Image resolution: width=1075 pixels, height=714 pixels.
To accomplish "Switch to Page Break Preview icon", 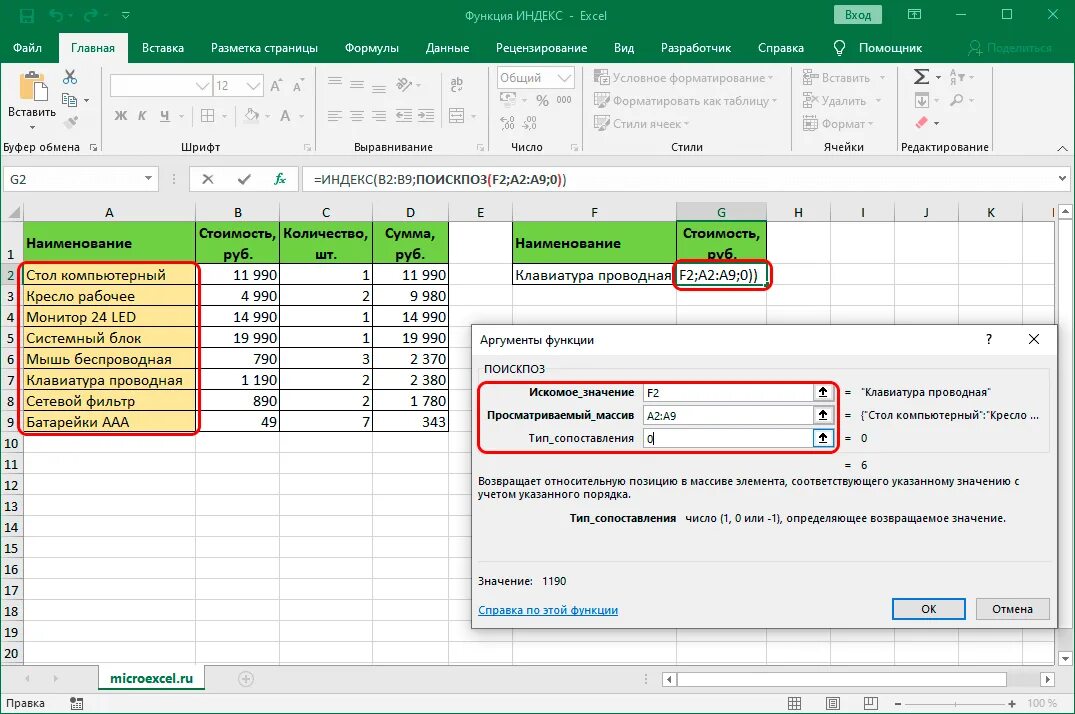I will click(x=871, y=703).
